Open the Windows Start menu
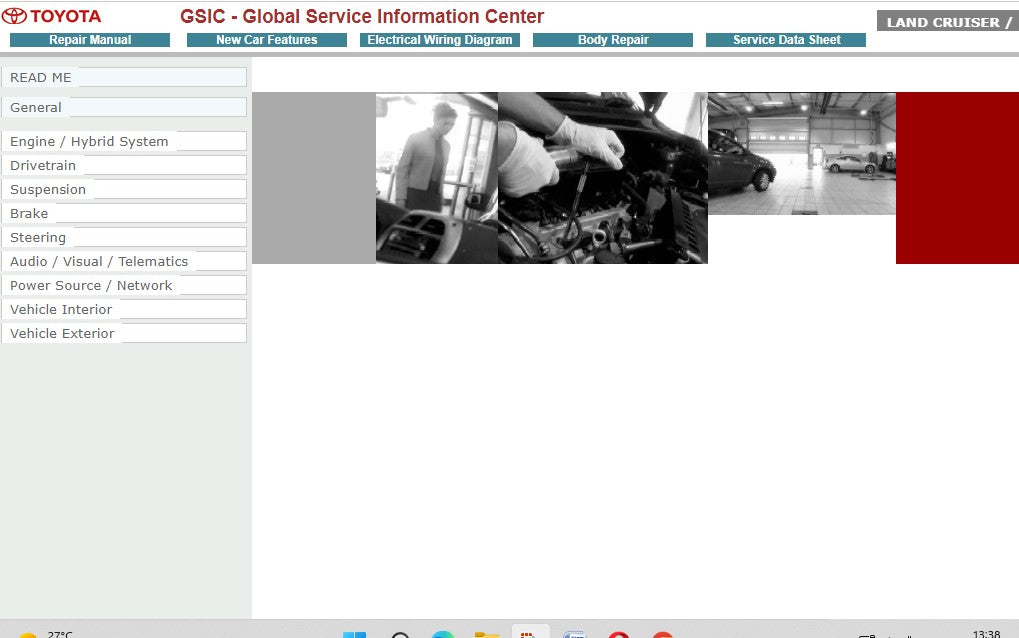 coord(354,634)
